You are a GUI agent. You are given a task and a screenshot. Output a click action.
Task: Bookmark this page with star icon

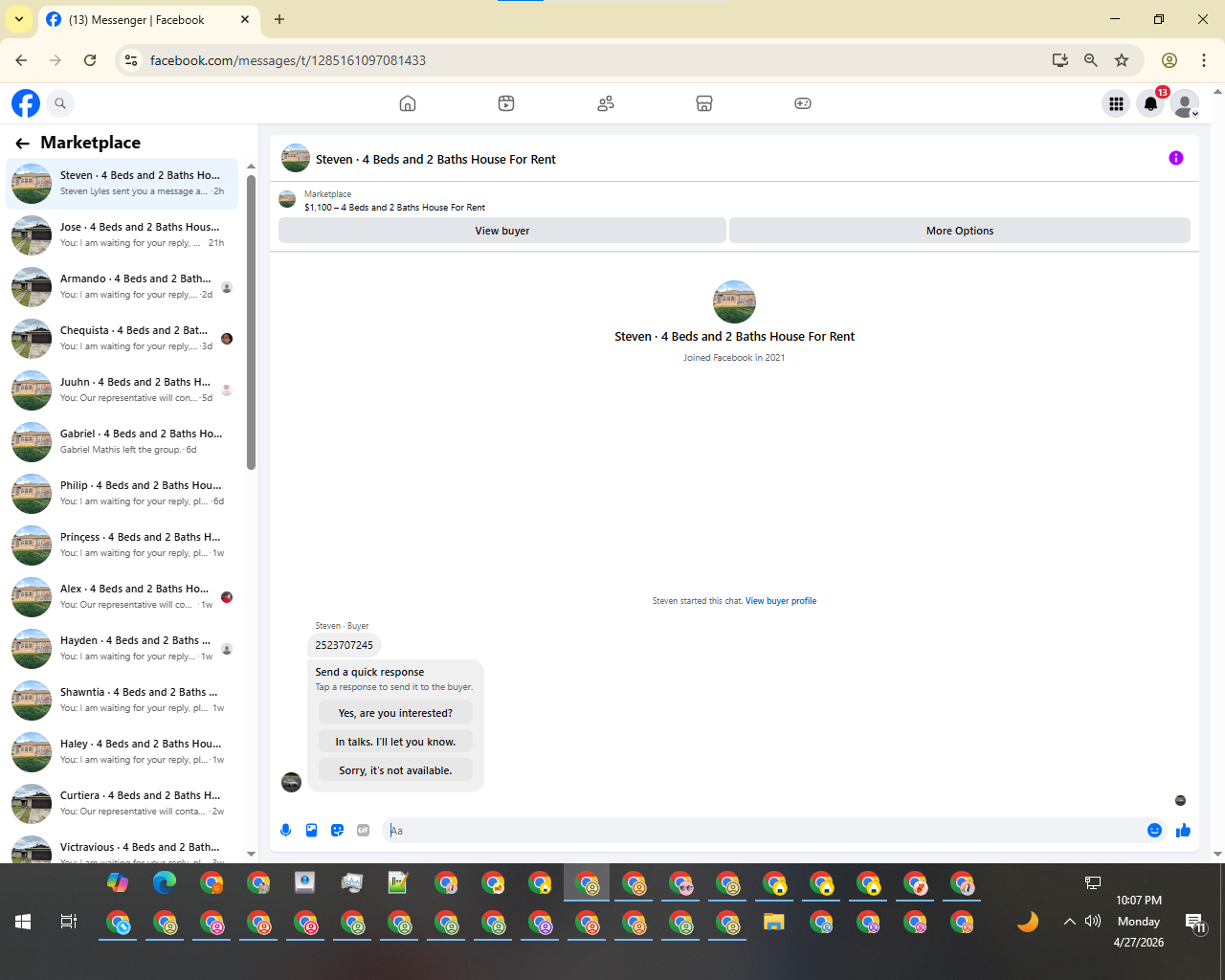(1122, 60)
